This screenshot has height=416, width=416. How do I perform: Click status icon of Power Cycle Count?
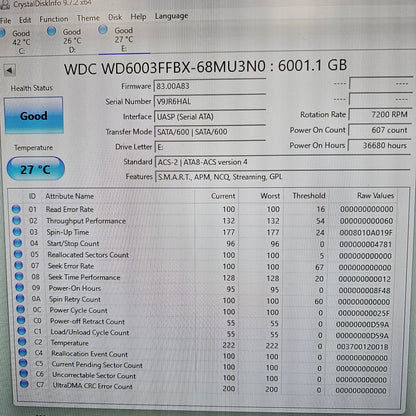coord(21,309)
